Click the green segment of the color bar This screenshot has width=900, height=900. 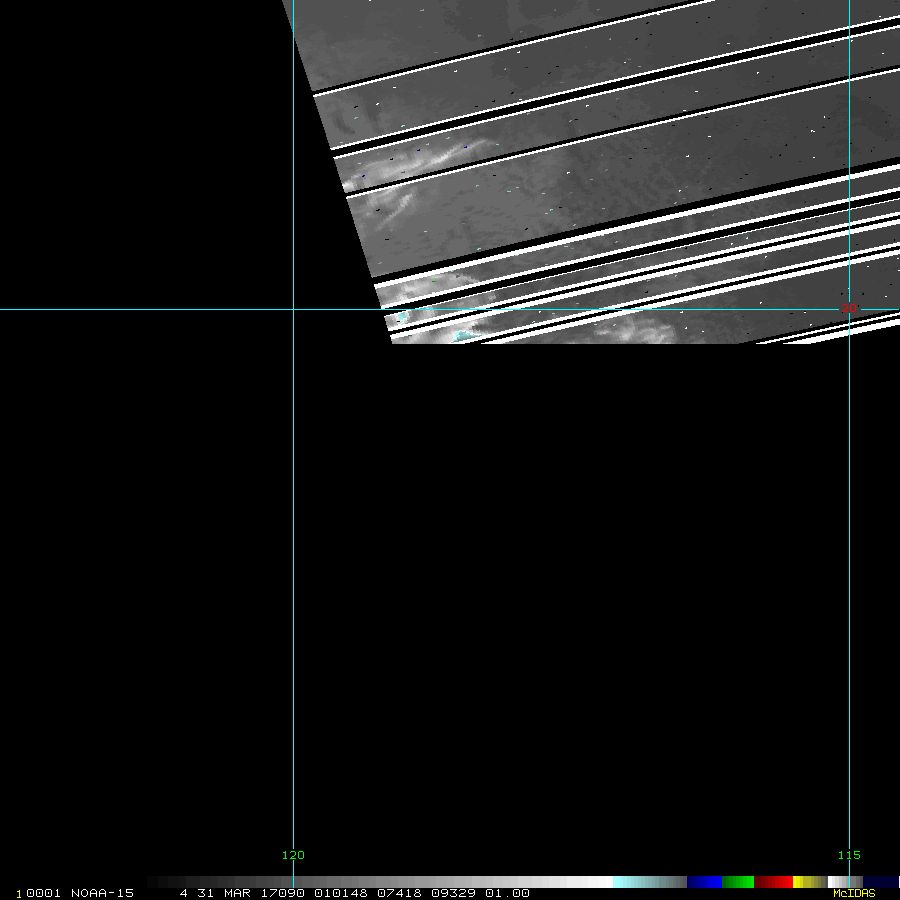point(738,882)
